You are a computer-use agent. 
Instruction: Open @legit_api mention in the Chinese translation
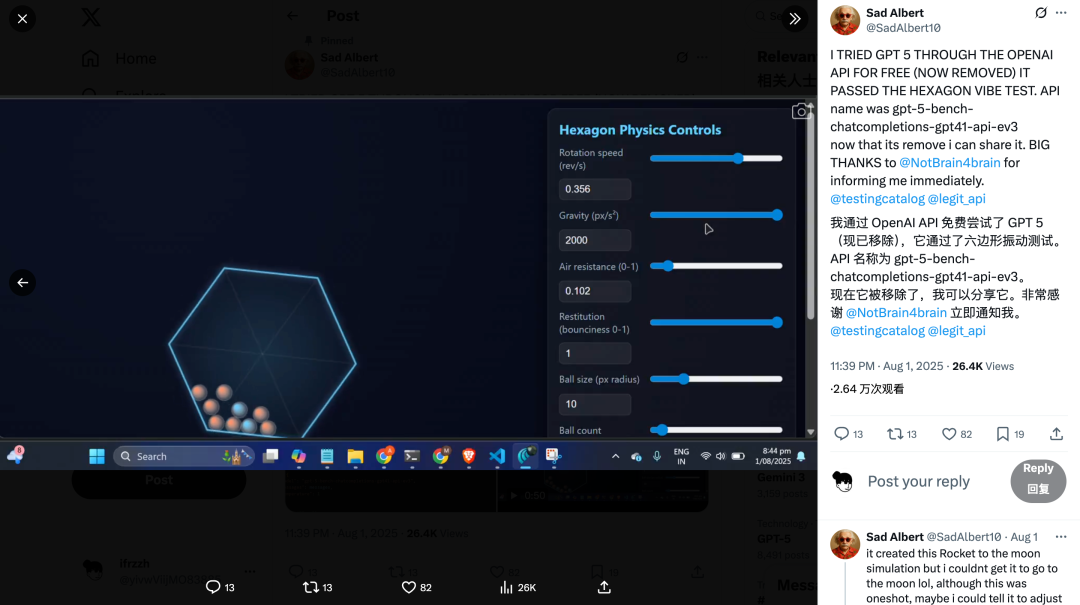coord(957,331)
